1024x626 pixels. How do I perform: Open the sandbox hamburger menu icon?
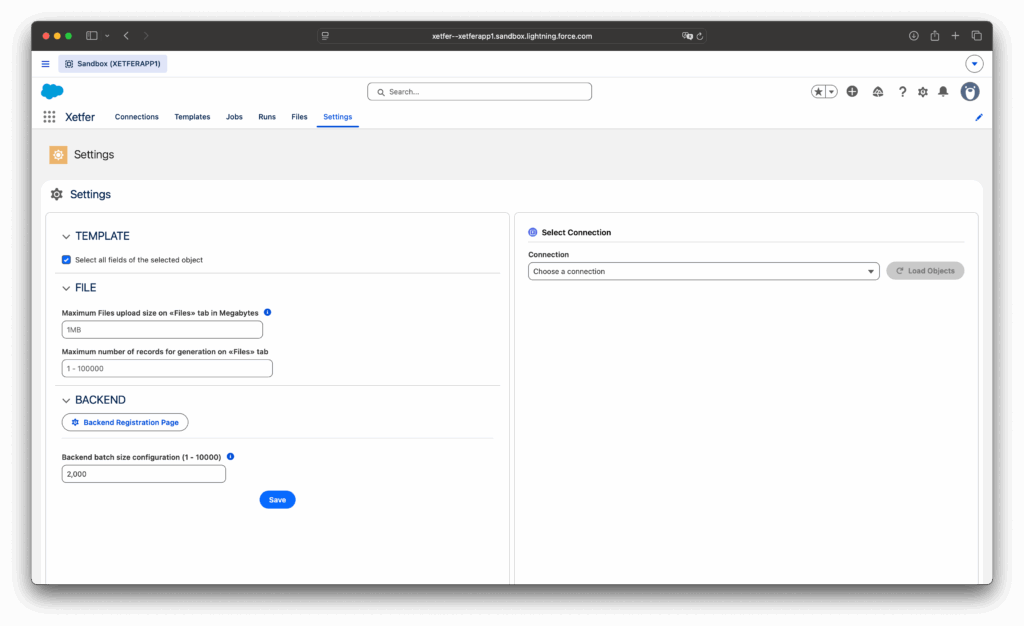tap(45, 64)
